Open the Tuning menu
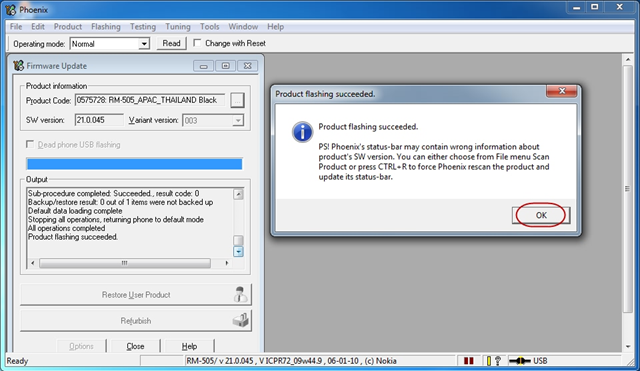 (178, 27)
